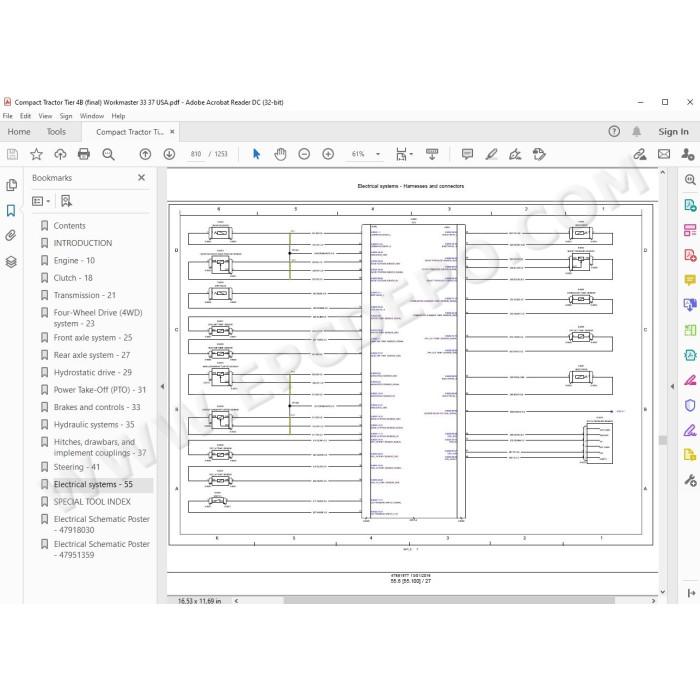Image resolution: width=700 pixels, height=700 pixels.
Task: Switch to the Tools tab
Action: click(56, 132)
